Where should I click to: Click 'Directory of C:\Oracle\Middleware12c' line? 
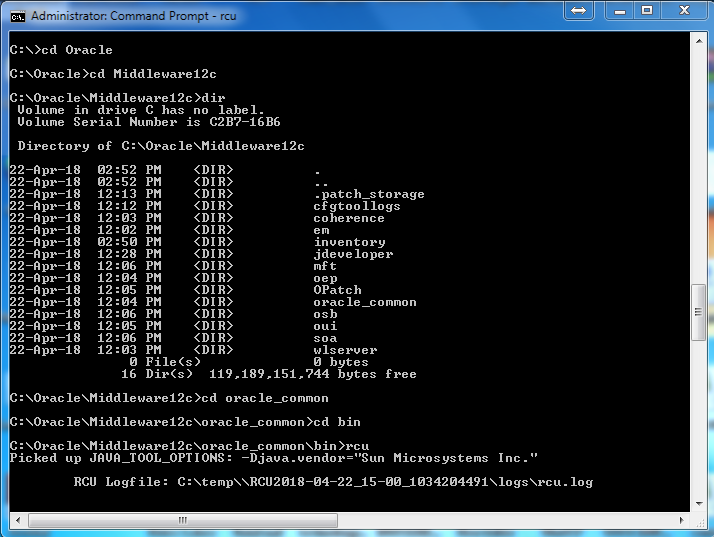point(161,146)
